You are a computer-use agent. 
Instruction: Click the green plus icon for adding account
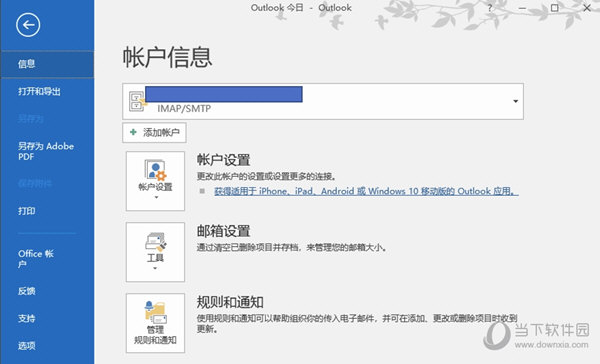(133, 132)
